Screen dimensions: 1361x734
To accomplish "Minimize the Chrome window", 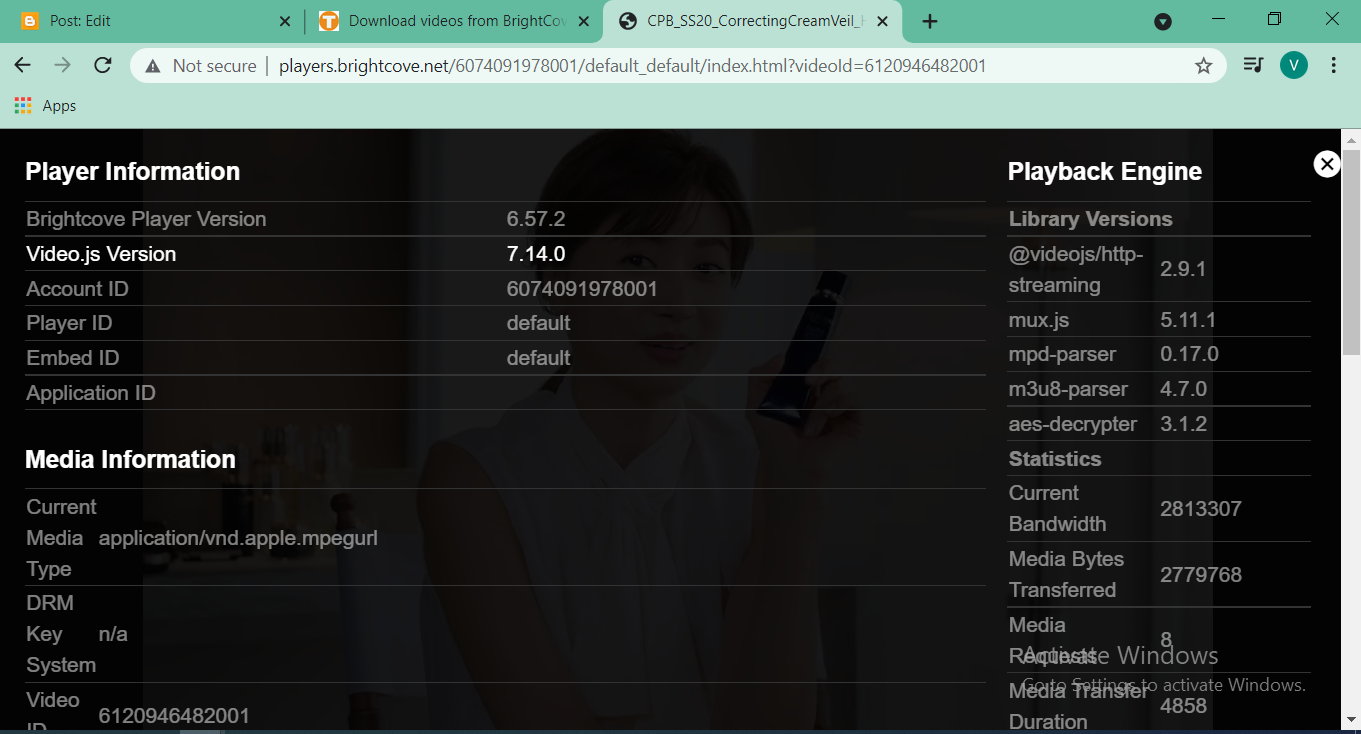I will (1218, 19).
